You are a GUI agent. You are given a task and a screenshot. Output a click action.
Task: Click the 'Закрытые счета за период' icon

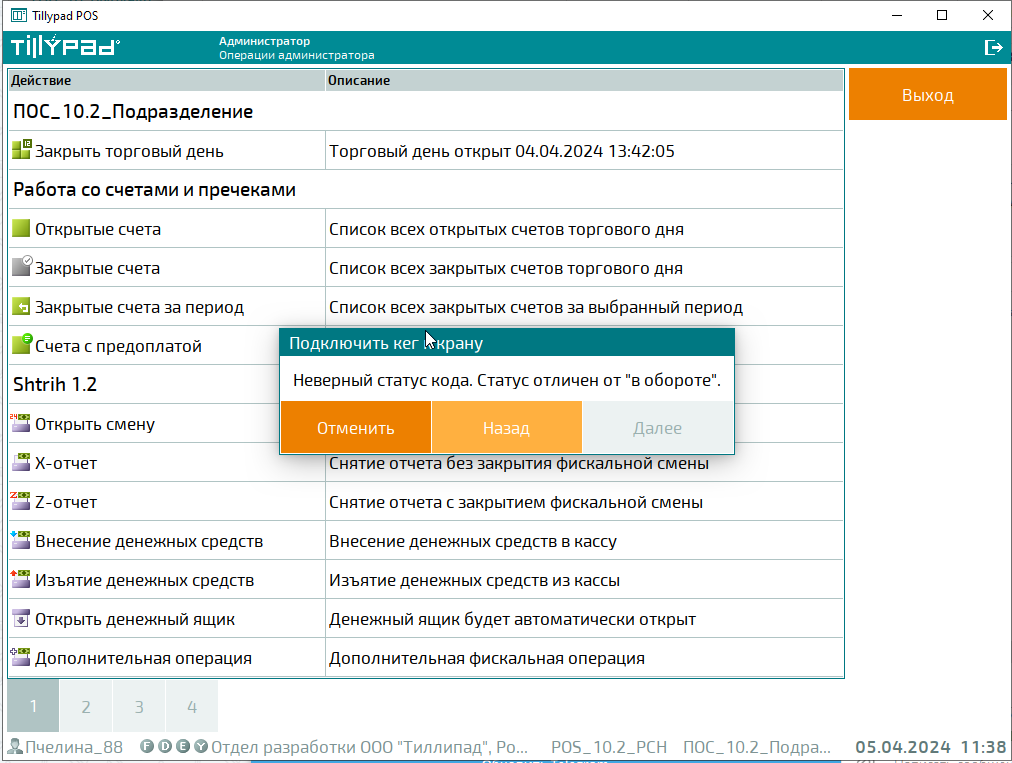[x=21, y=307]
